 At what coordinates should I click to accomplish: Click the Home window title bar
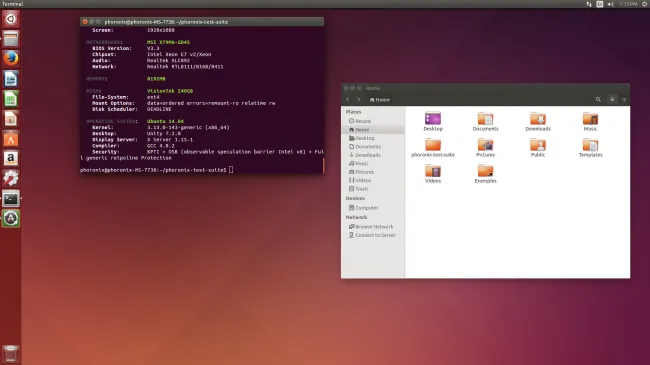click(485, 88)
